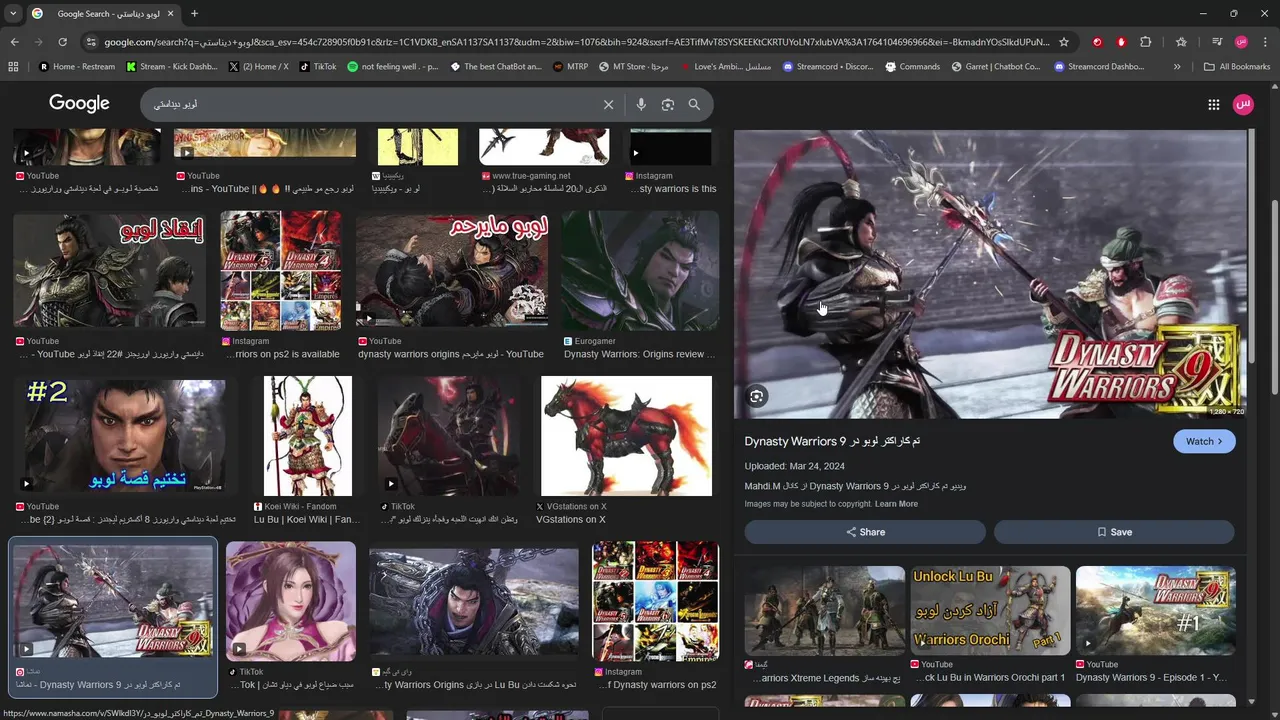
Task: Open Lu Bu Koei Wiki Fandom result link
Action: coord(307,519)
